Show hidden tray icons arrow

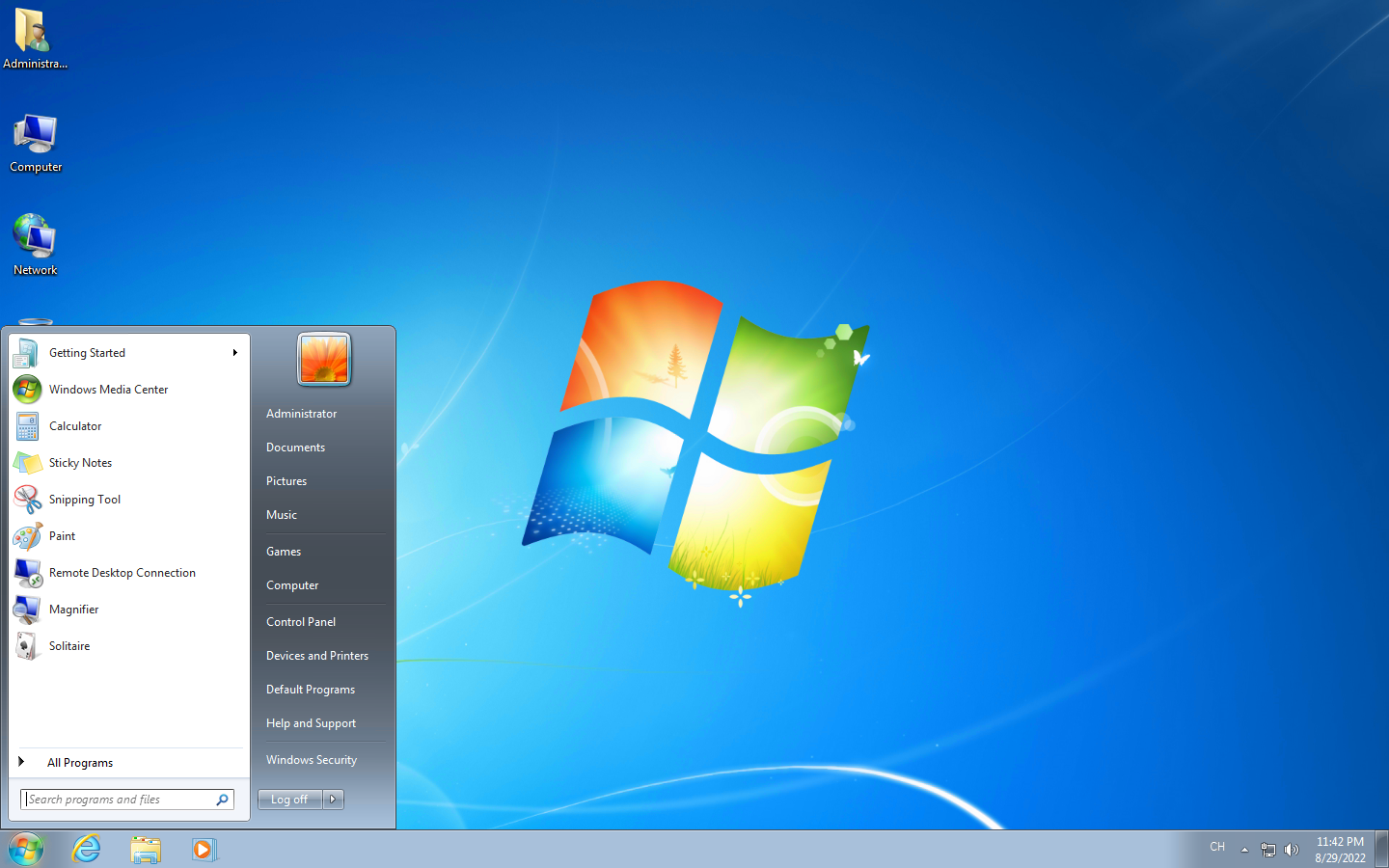click(x=1244, y=850)
